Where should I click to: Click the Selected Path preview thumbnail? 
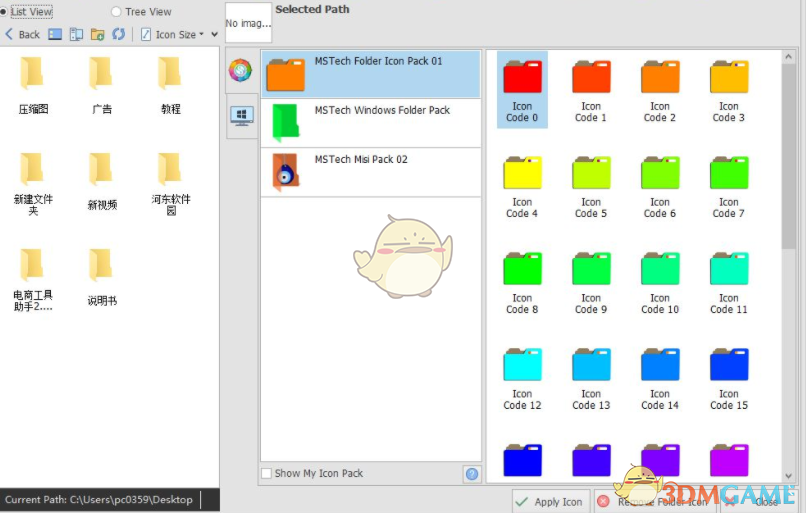tap(248, 23)
